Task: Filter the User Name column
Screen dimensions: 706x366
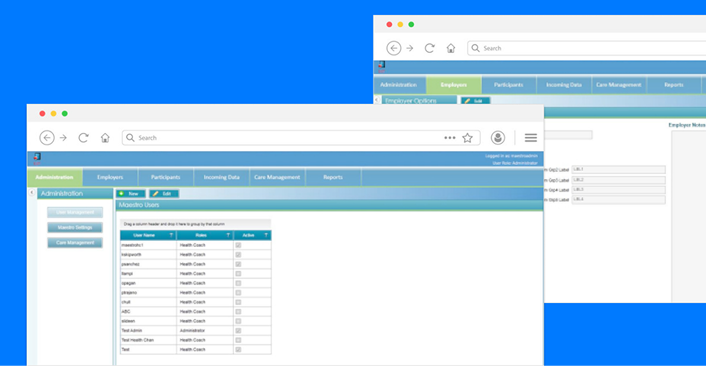Action: 171,235
